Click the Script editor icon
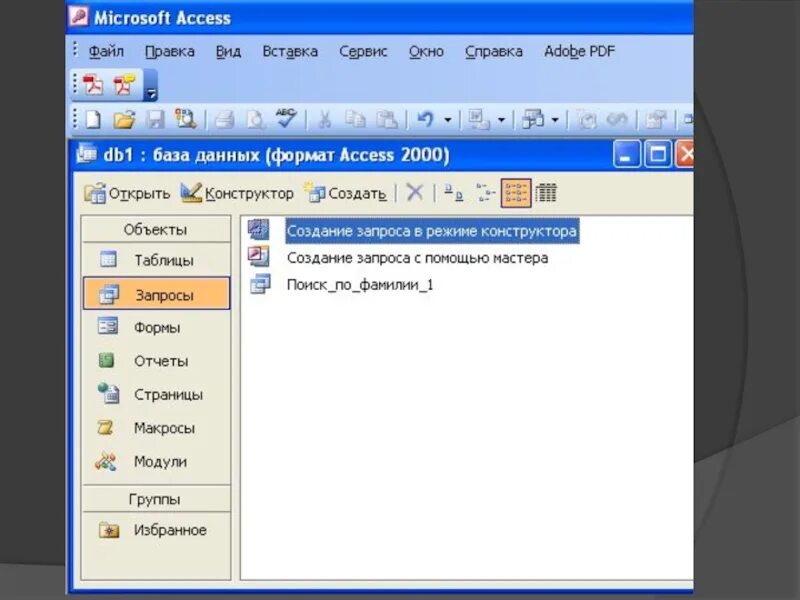Screen dimensions: 800x600 [617, 120]
